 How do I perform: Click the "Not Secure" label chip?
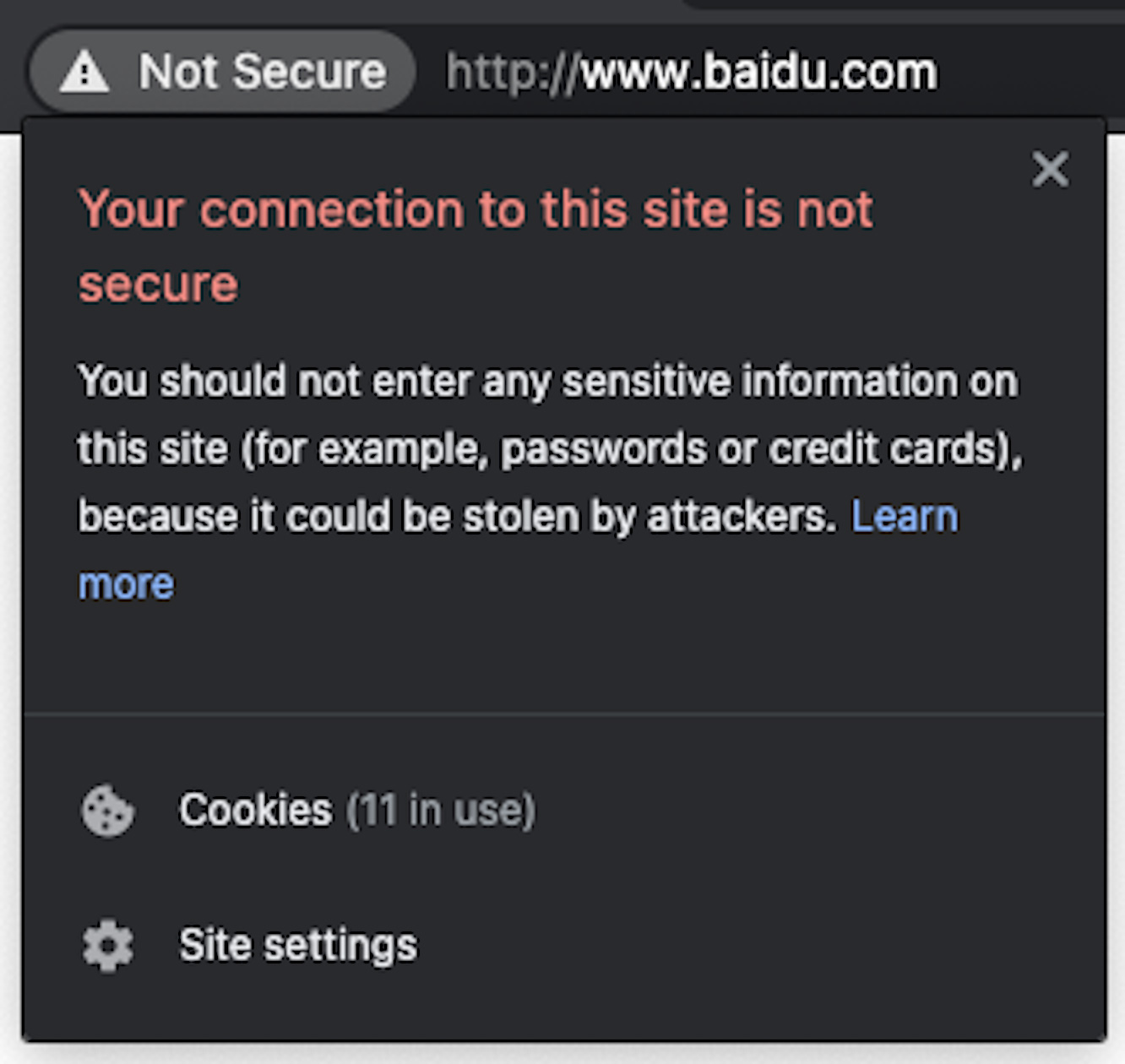click(x=262, y=72)
